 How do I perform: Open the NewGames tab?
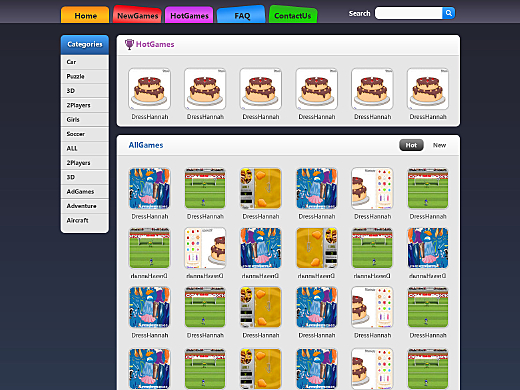137,15
